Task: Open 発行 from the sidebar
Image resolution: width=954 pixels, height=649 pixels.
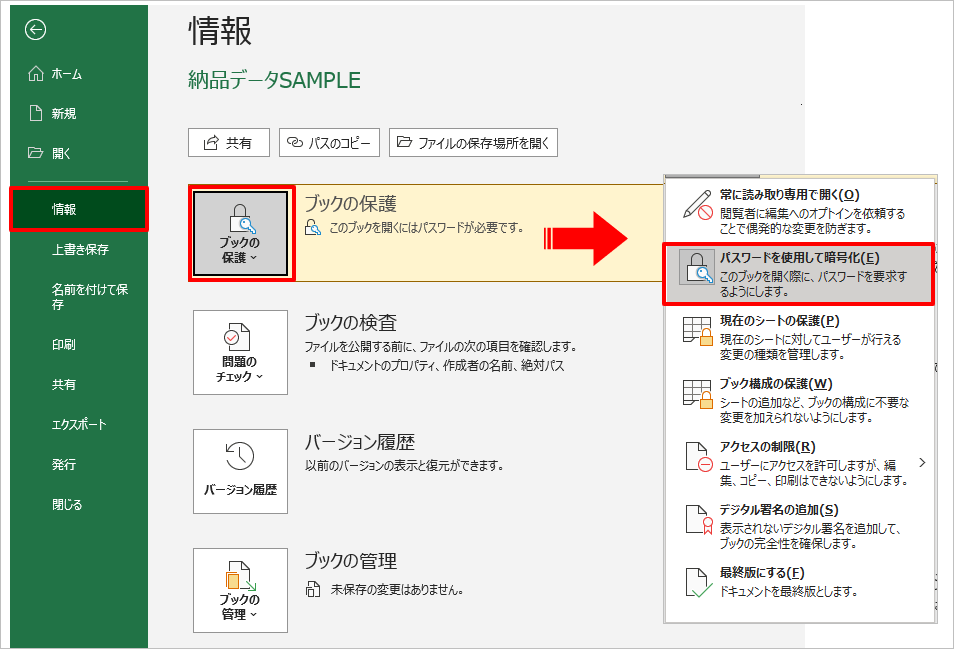Action: (x=79, y=465)
